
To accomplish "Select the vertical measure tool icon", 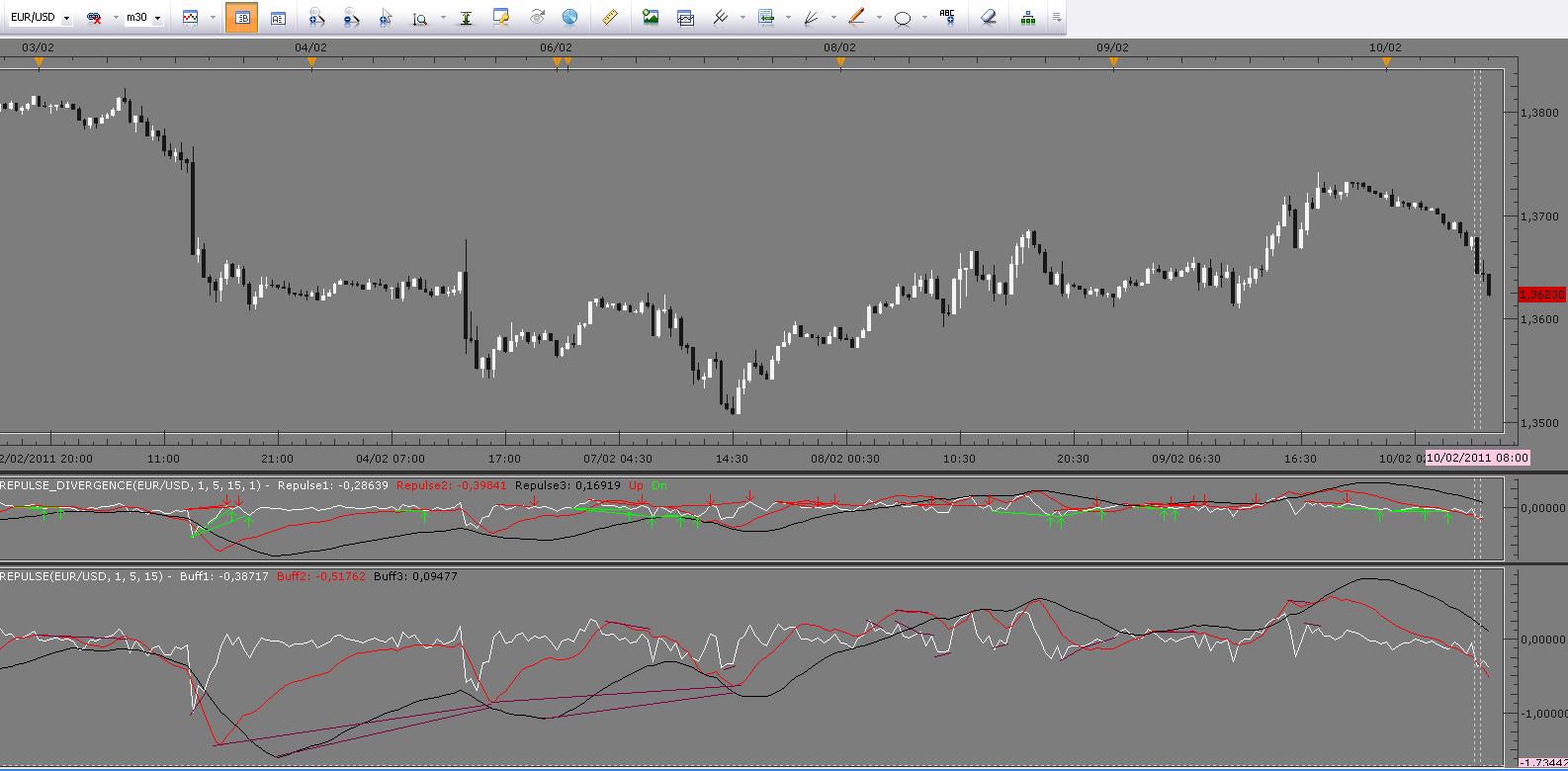I will point(466,18).
